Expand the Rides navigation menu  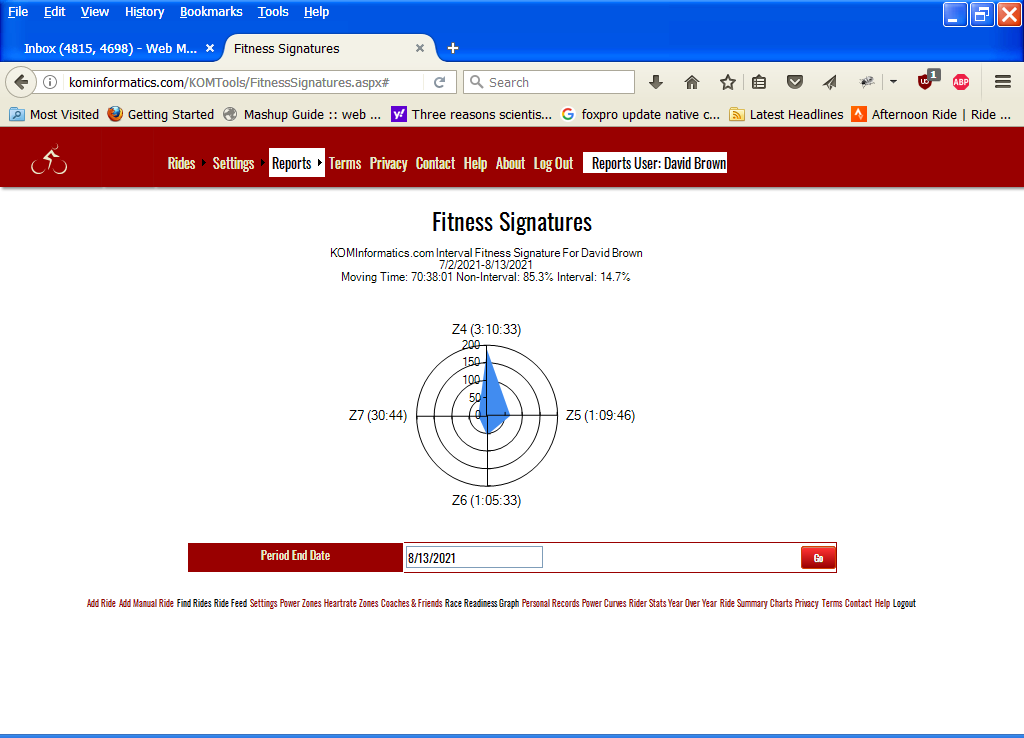181,163
